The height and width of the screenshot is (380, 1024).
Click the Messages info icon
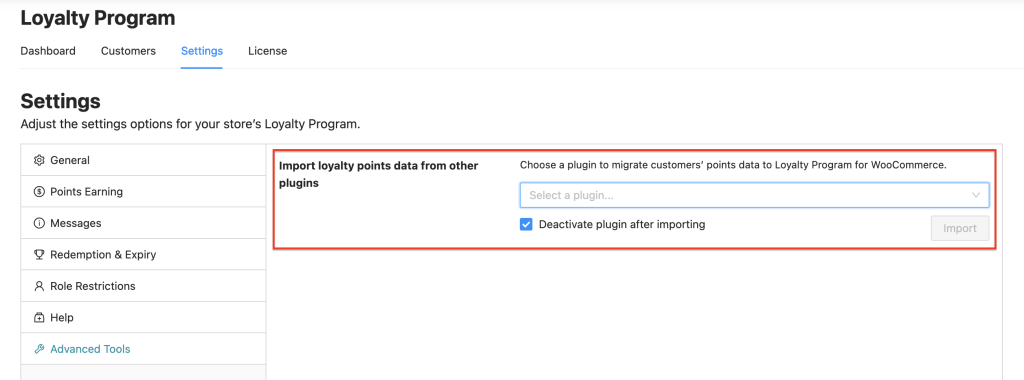[x=39, y=223]
